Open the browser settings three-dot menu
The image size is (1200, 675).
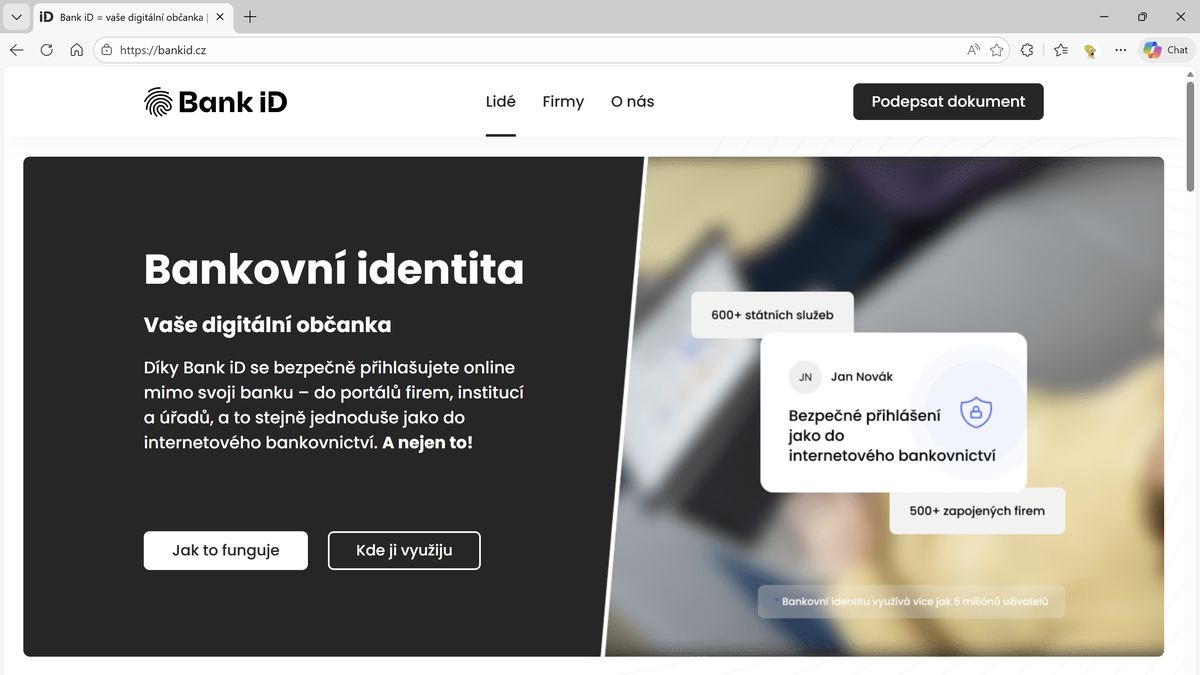coord(1121,50)
